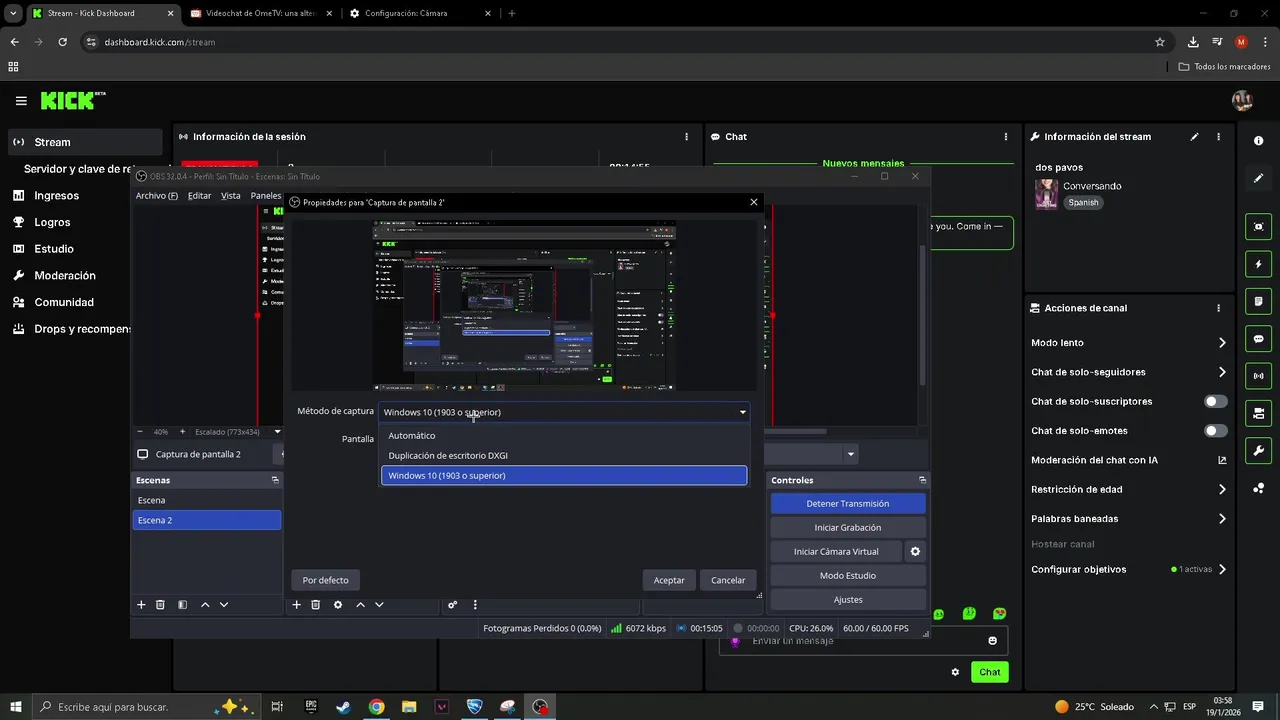The width and height of the screenshot is (1280, 720).
Task: Open virtual camera settings gear in Controles
Action: click(915, 551)
